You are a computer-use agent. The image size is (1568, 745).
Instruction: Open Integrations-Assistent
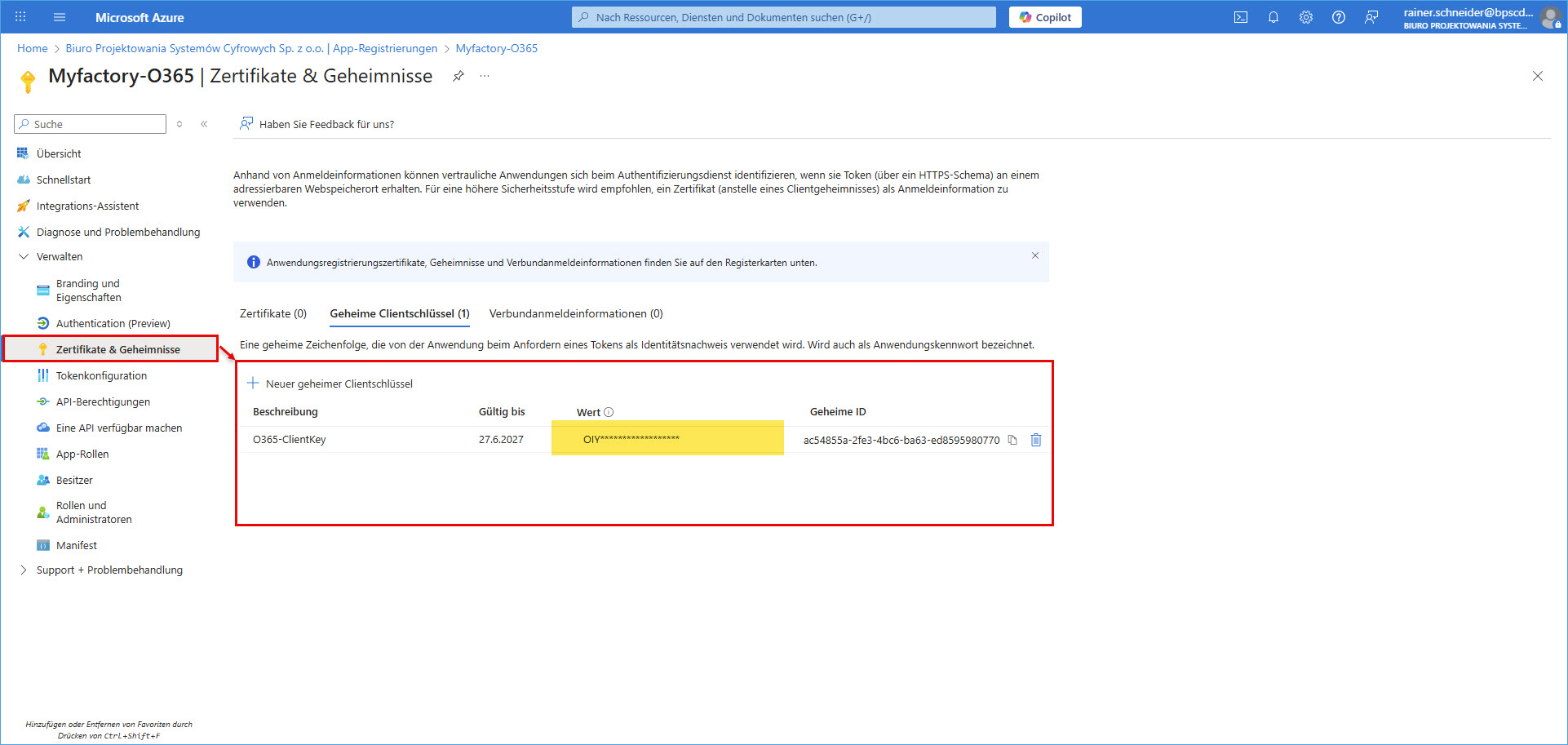pos(87,206)
